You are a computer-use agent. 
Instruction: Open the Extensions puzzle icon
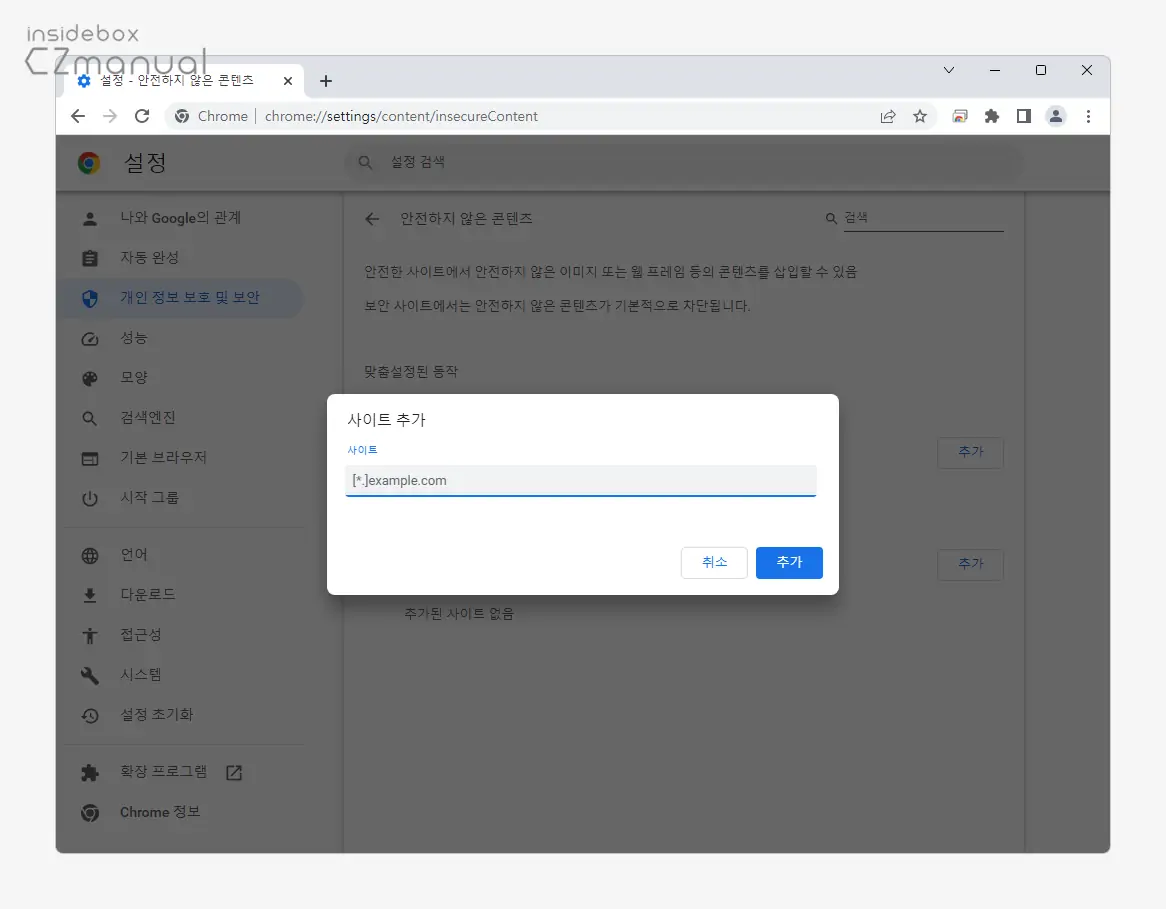992,116
